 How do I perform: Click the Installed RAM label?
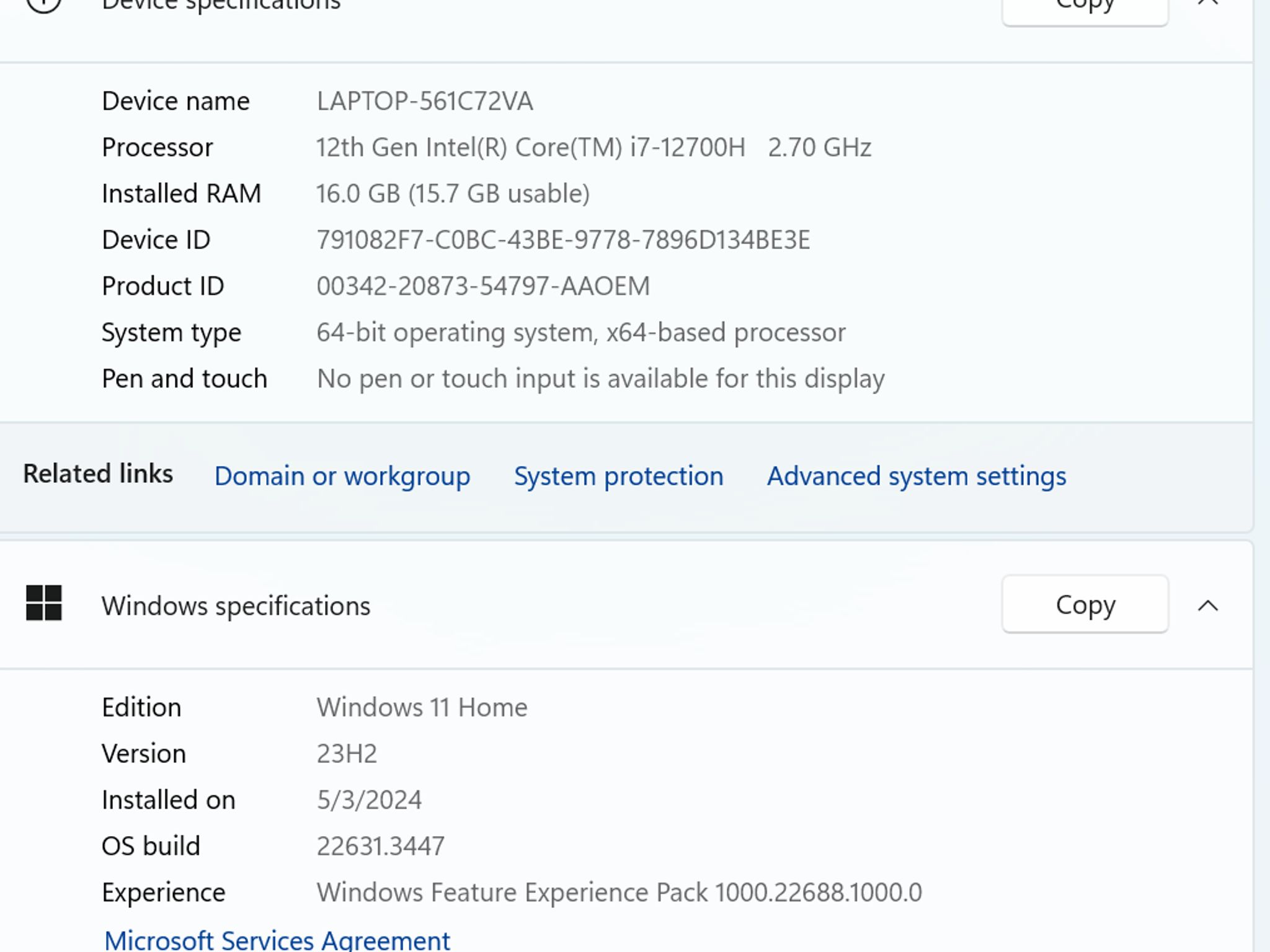tap(181, 194)
